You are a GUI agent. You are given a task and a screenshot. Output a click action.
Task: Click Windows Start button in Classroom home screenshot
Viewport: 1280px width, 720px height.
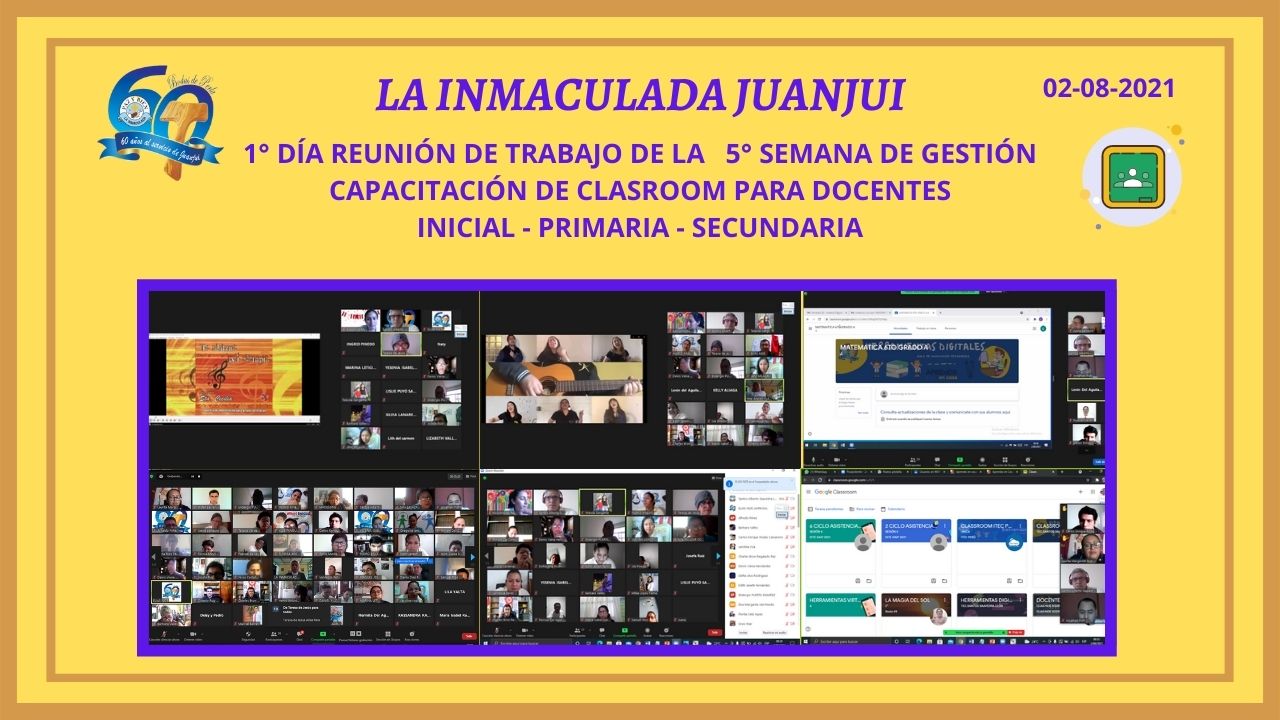805,641
